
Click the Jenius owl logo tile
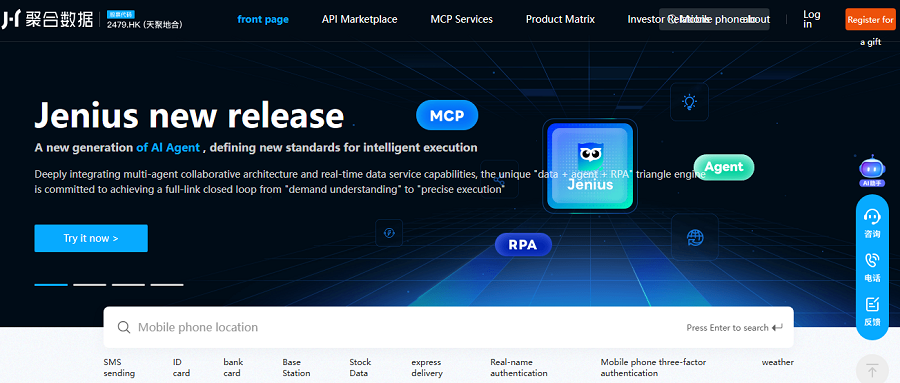590,166
